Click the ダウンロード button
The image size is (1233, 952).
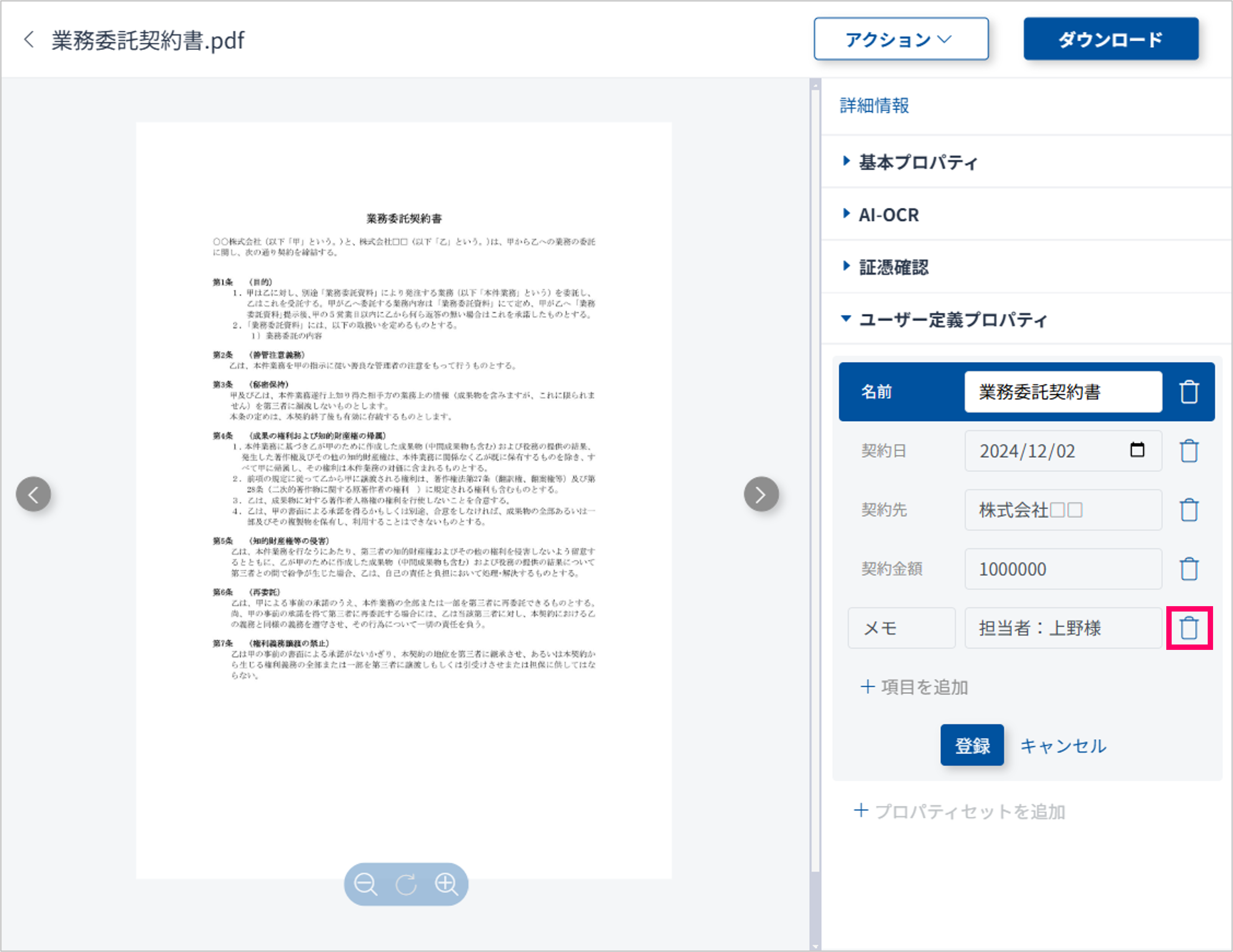point(1110,39)
